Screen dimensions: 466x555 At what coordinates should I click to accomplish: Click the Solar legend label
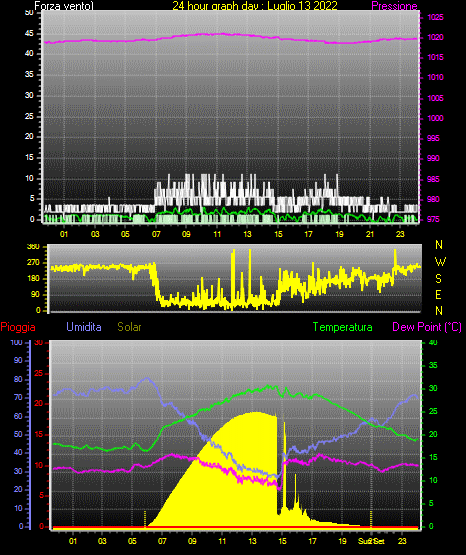[x=129, y=327]
